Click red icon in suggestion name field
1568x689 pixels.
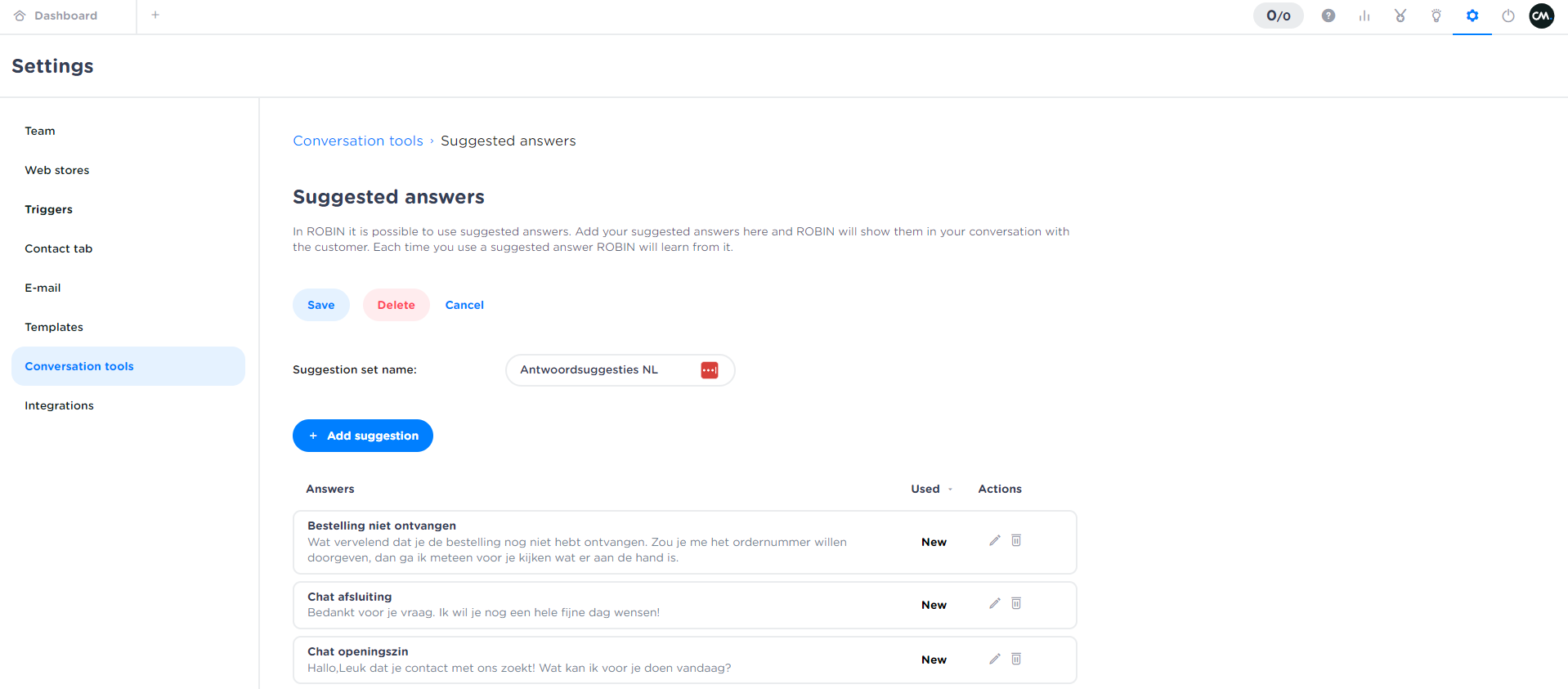point(710,370)
